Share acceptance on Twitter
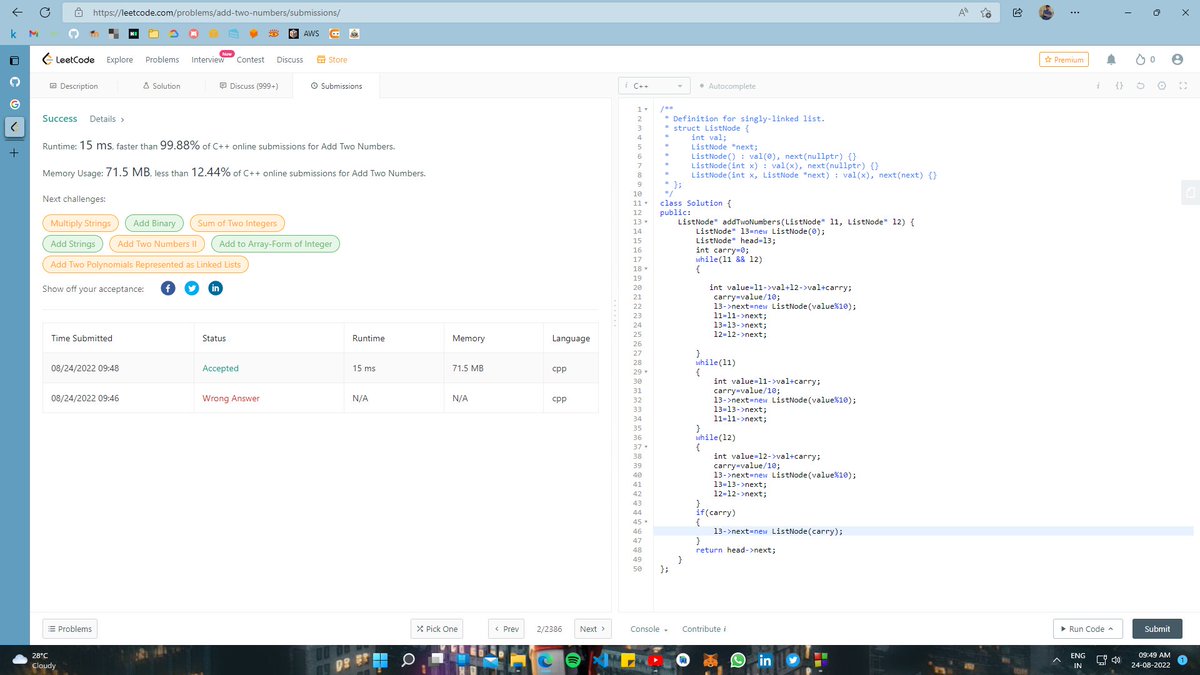Viewport: 1200px width, 675px height. click(192, 289)
